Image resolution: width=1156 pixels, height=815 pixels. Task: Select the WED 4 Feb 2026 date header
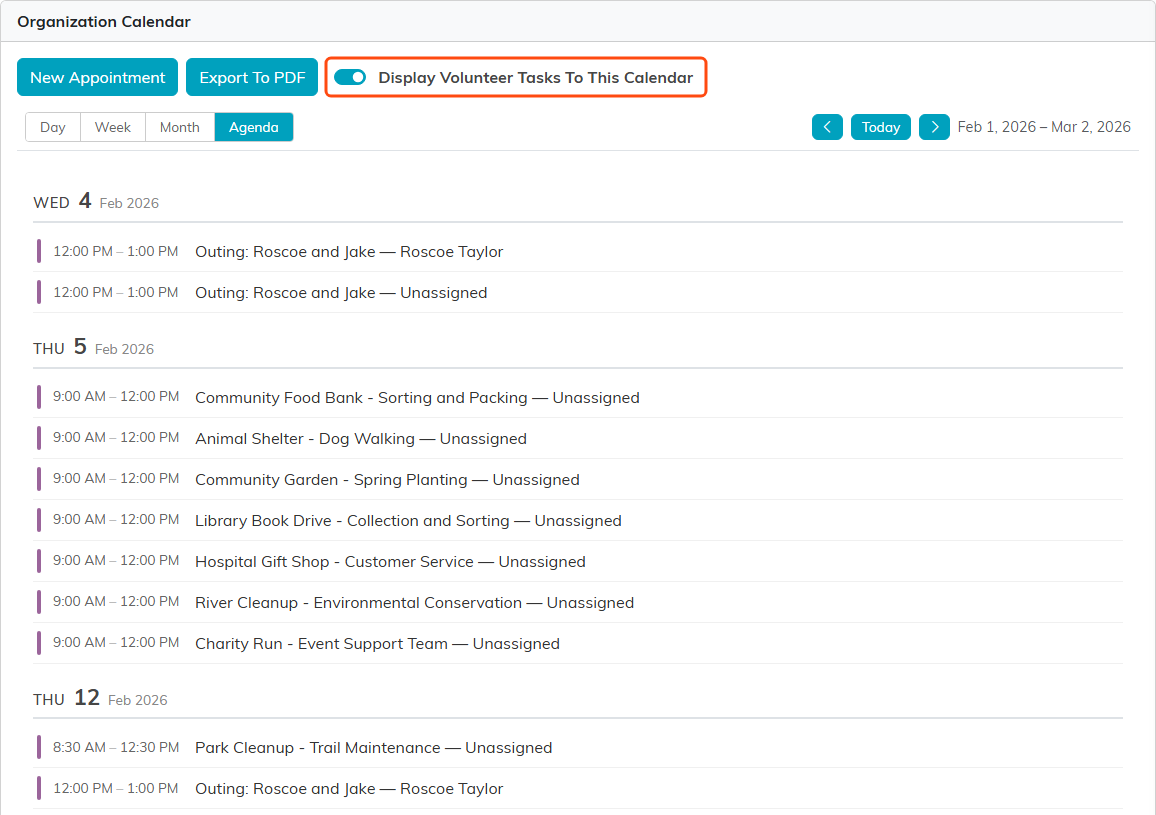pos(96,201)
